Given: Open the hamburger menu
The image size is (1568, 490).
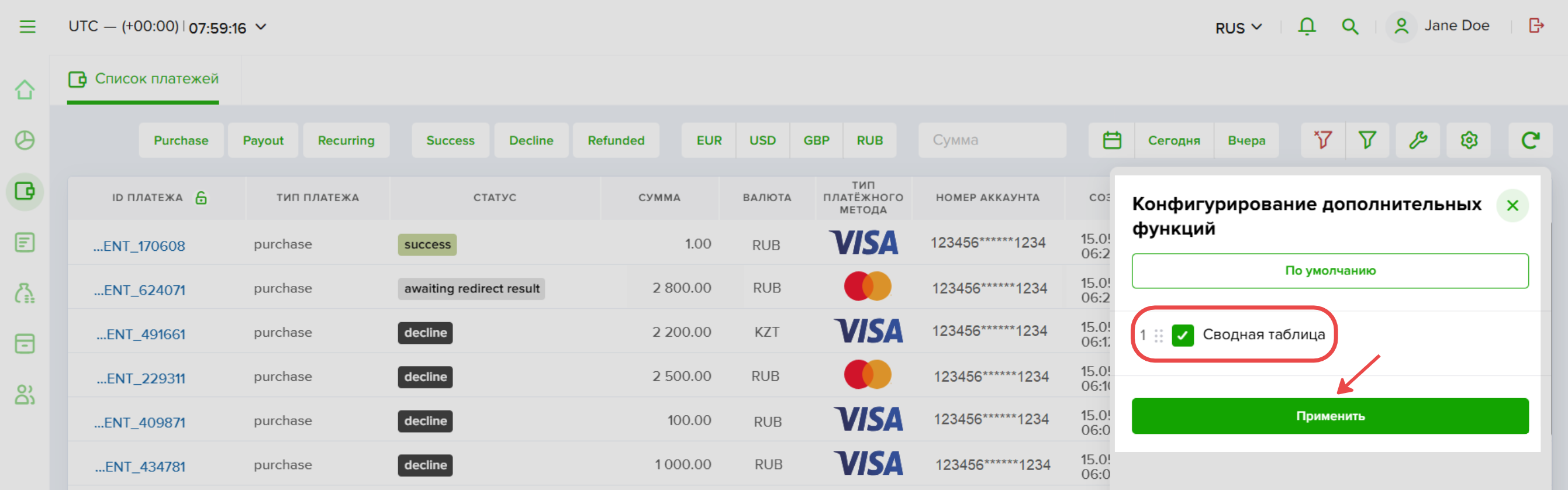Looking at the screenshot, I should tap(27, 27).
